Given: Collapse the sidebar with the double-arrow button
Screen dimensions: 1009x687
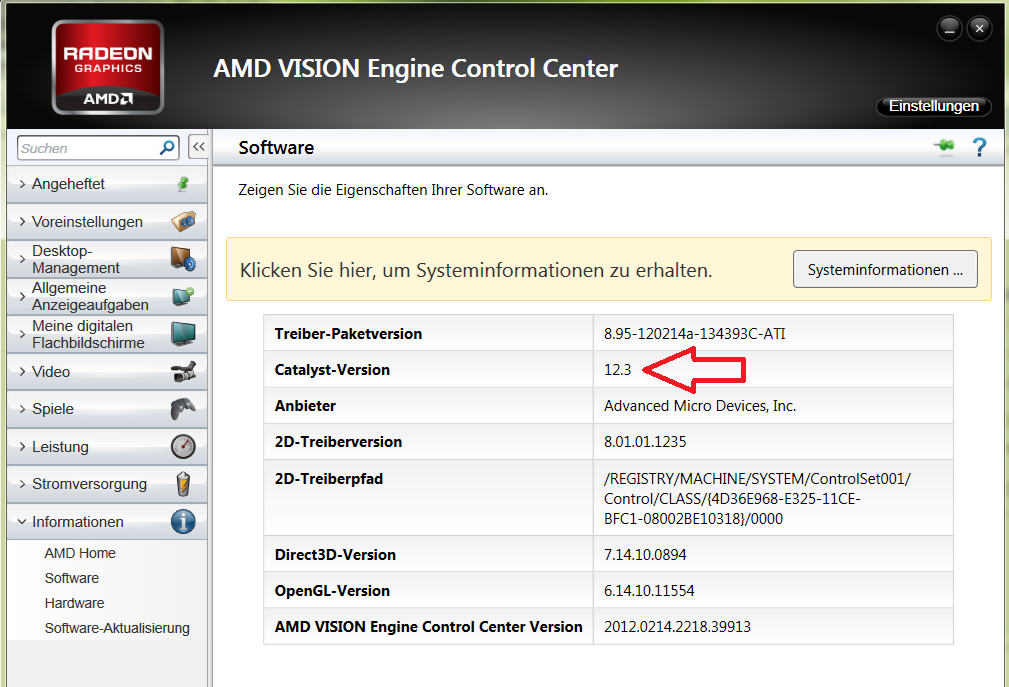Looking at the screenshot, I should pos(198,147).
